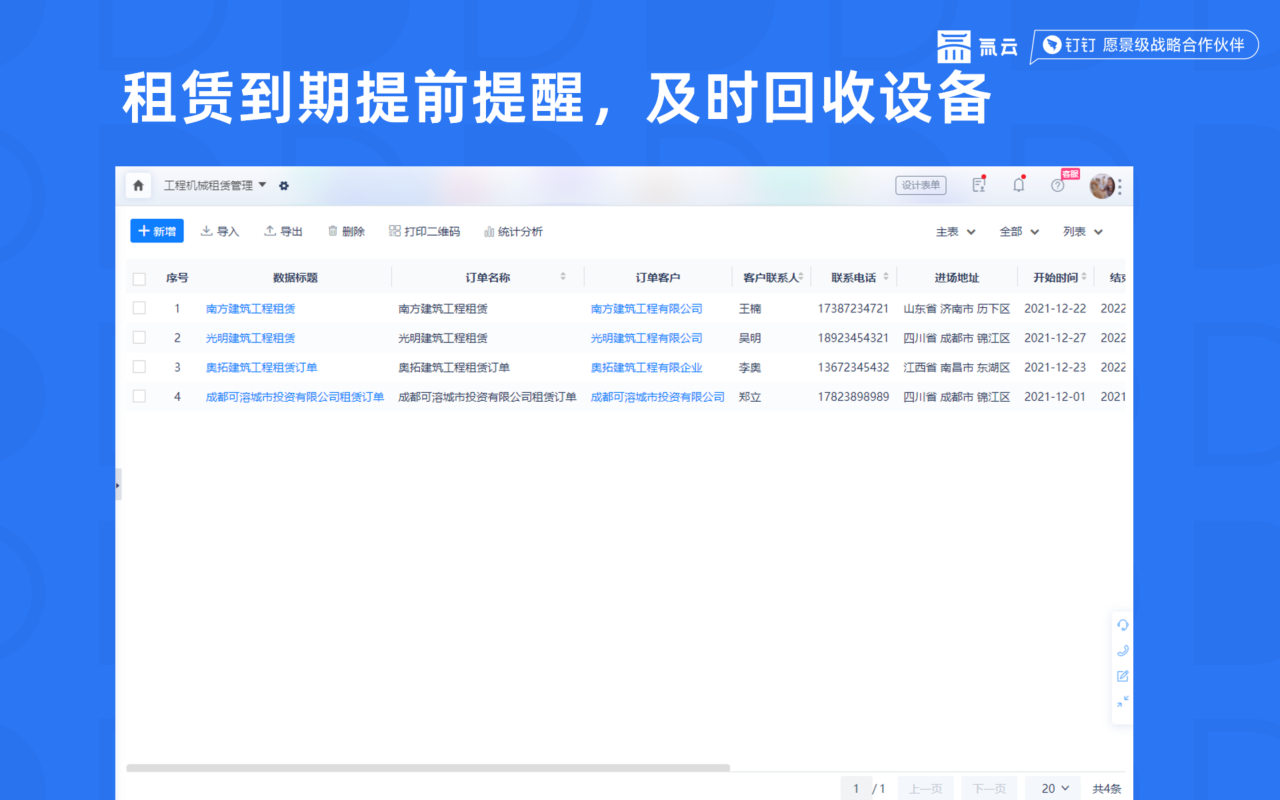
Task: Click address 江西省 南昌市 东湖区
Action: (x=957, y=368)
